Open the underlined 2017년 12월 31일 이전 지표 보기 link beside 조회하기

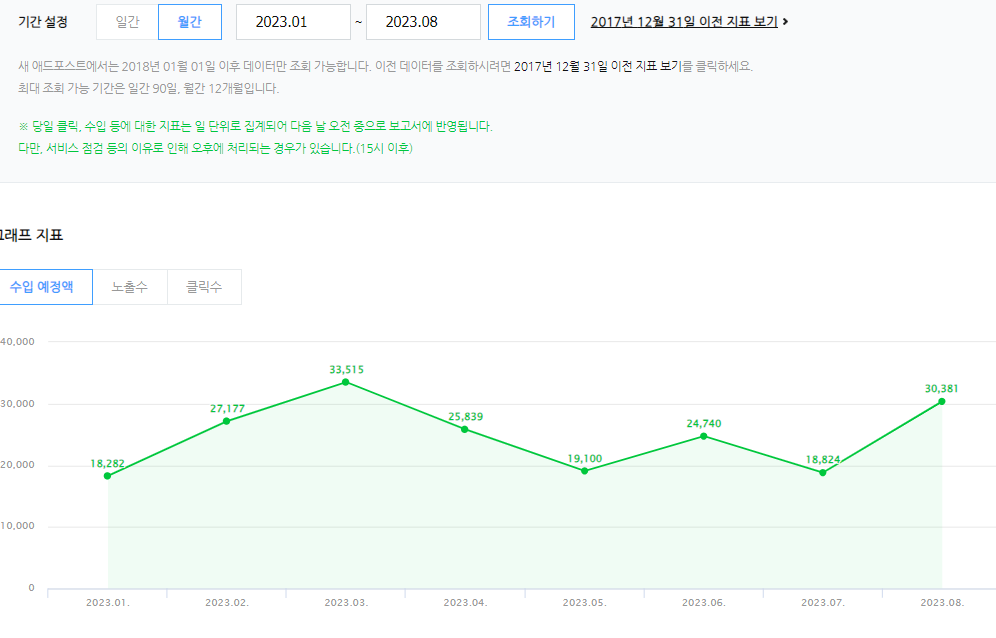click(684, 22)
